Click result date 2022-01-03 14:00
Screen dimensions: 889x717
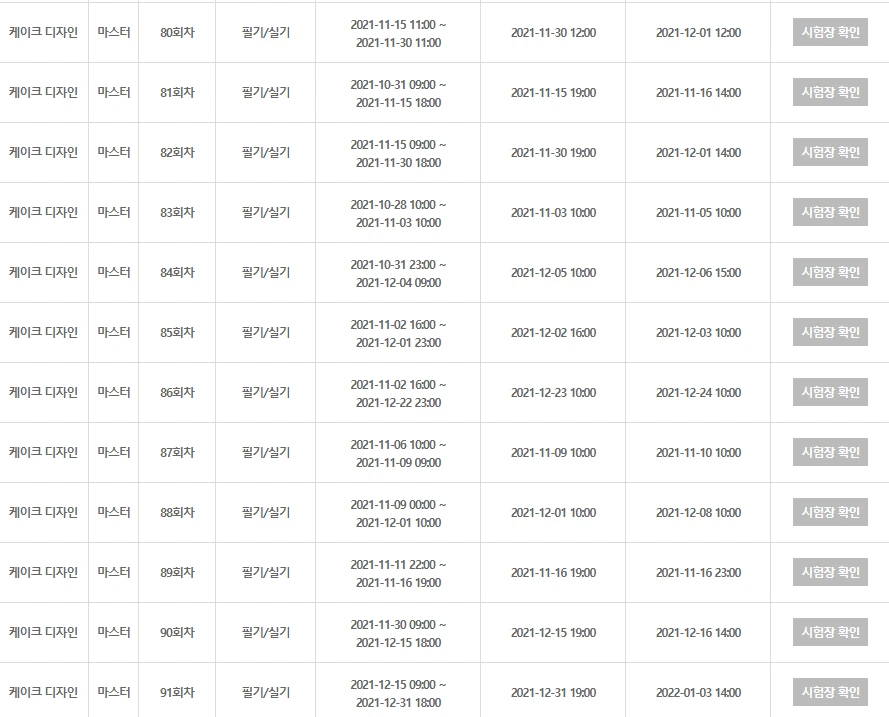(698, 693)
